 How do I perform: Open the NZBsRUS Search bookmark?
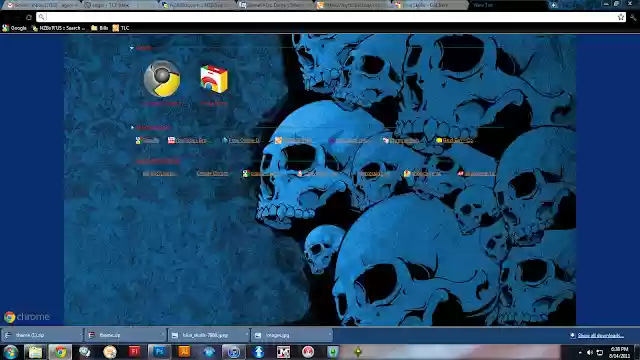pyautogui.click(x=58, y=28)
